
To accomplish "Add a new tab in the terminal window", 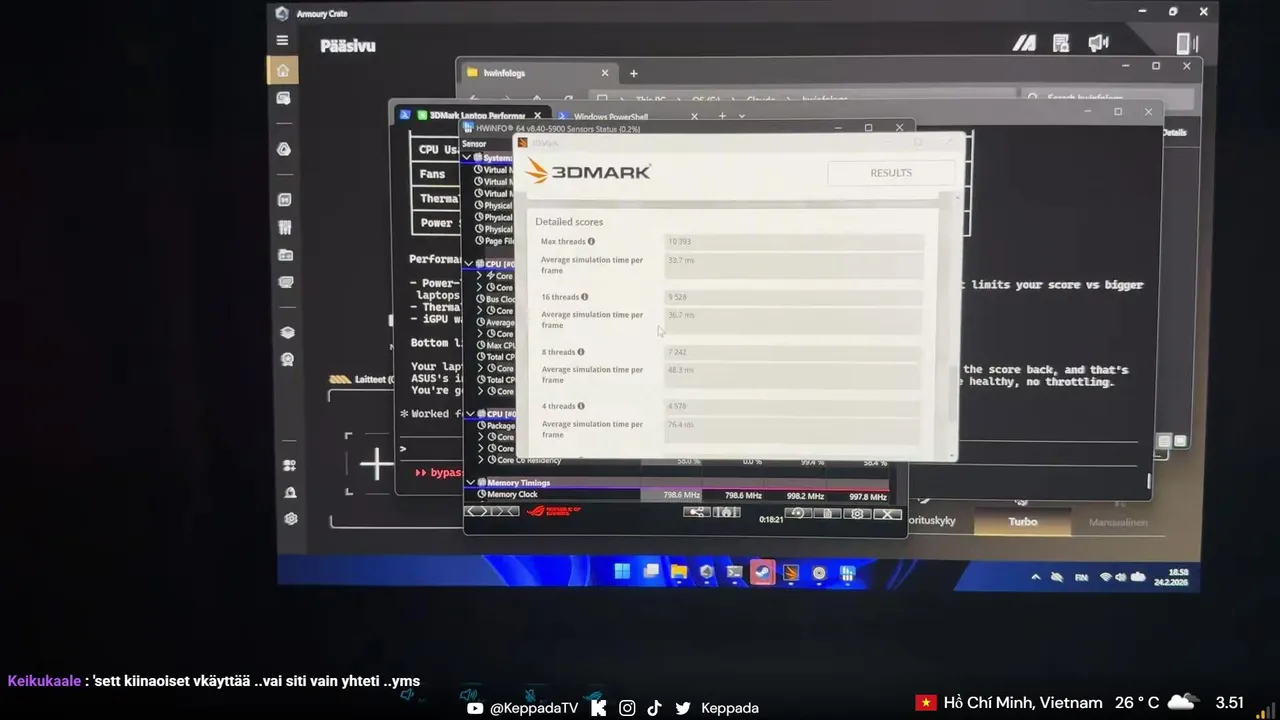I will click(x=722, y=116).
